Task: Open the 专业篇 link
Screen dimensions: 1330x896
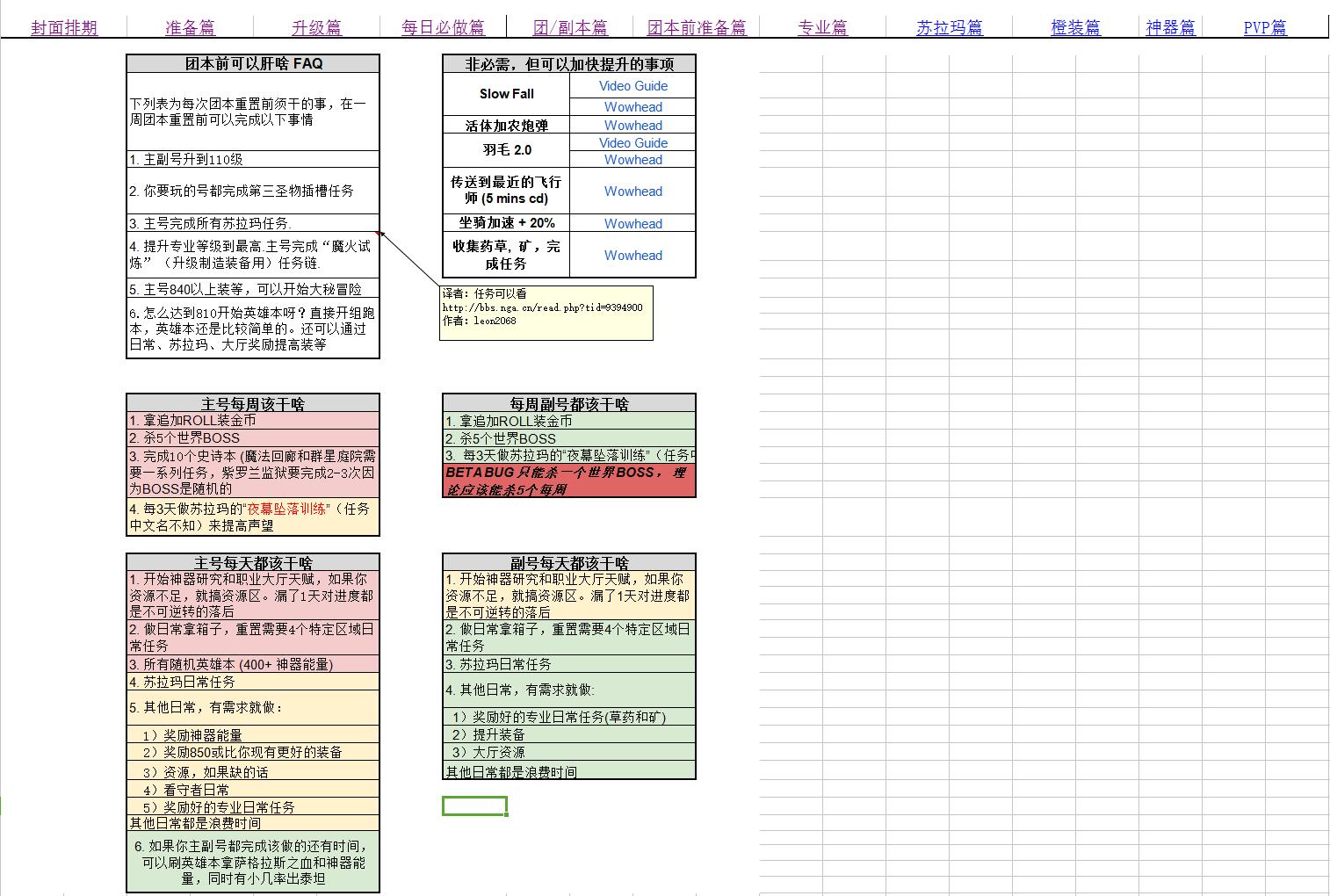Action: click(x=821, y=27)
